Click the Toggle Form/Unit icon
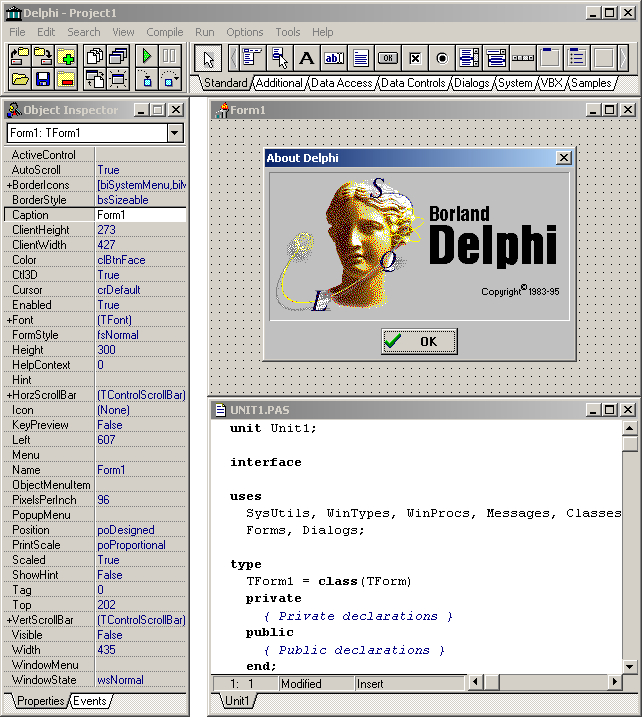Viewport: 642px width, 717px height. pyautogui.click(x=95, y=79)
